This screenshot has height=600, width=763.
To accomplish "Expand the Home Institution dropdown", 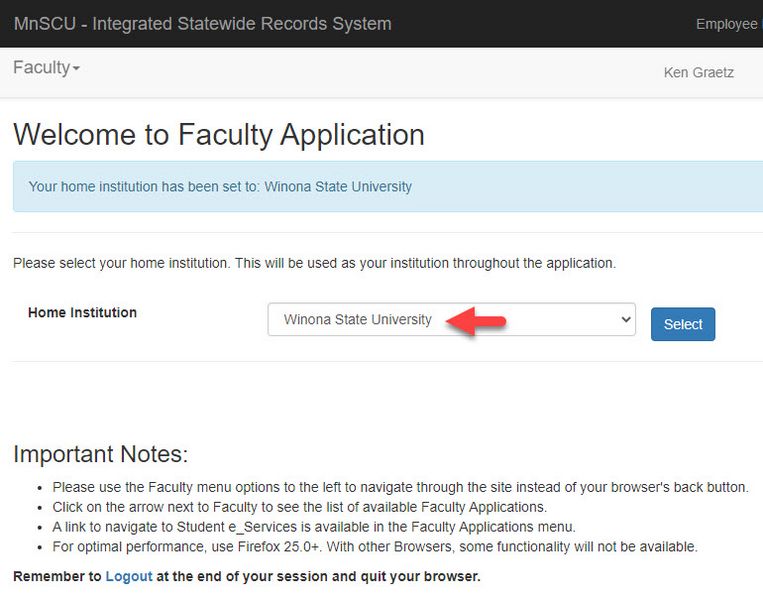I will click(x=450, y=320).
